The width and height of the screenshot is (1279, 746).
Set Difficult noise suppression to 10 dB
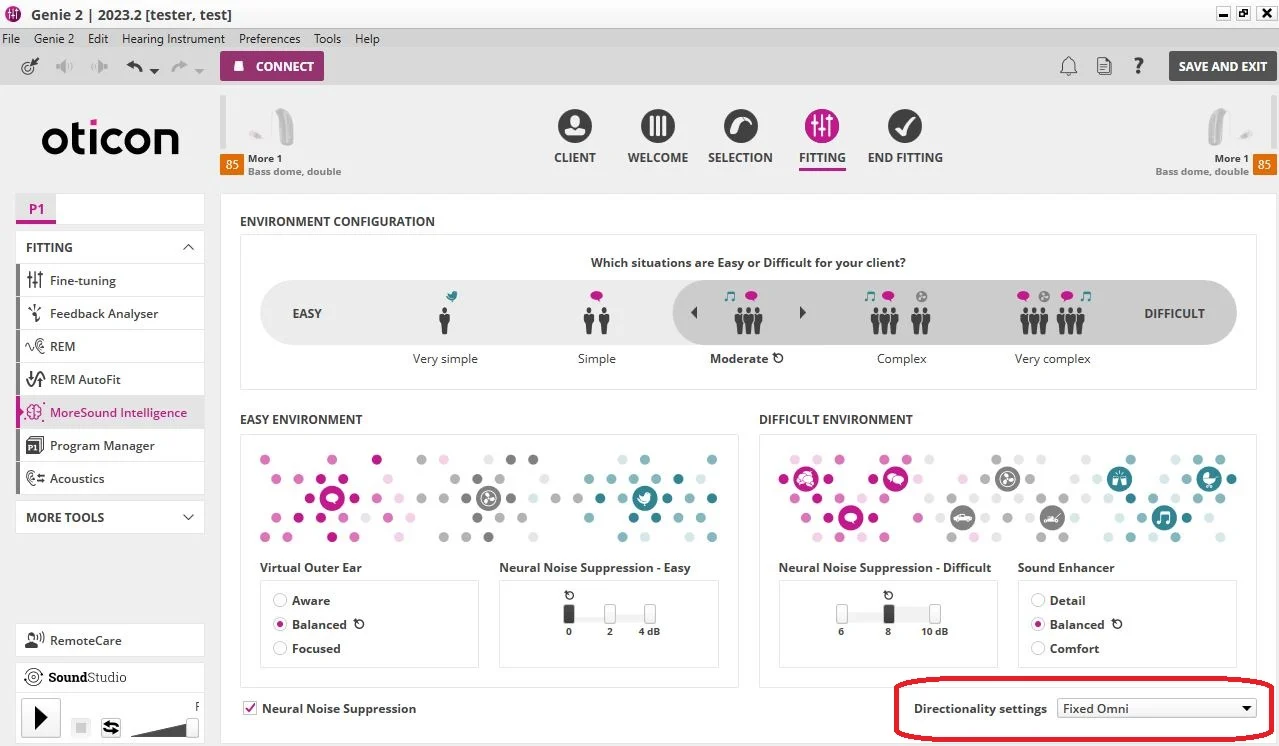(934, 614)
